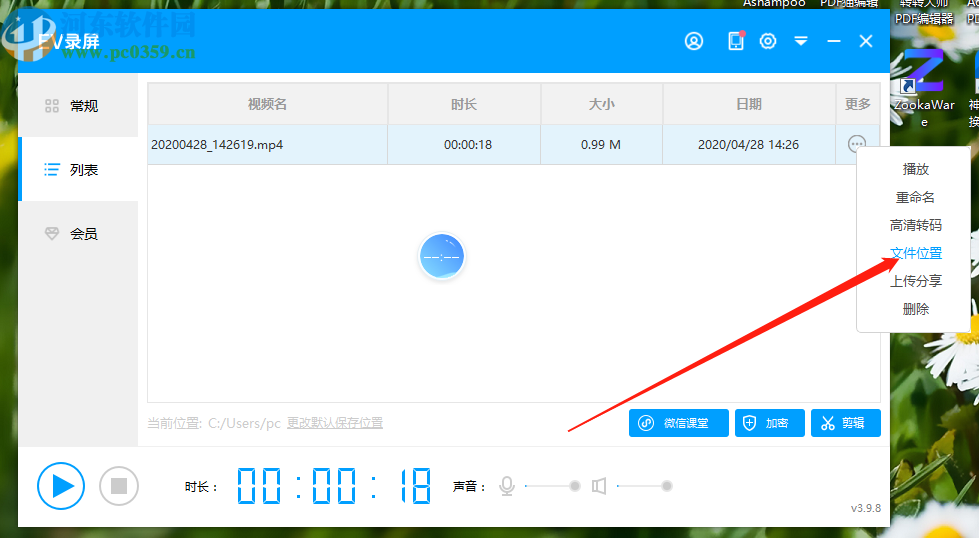Switch to the 会员 tab
Image resolution: width=979 pixels, height=538 pixels.
78,233
